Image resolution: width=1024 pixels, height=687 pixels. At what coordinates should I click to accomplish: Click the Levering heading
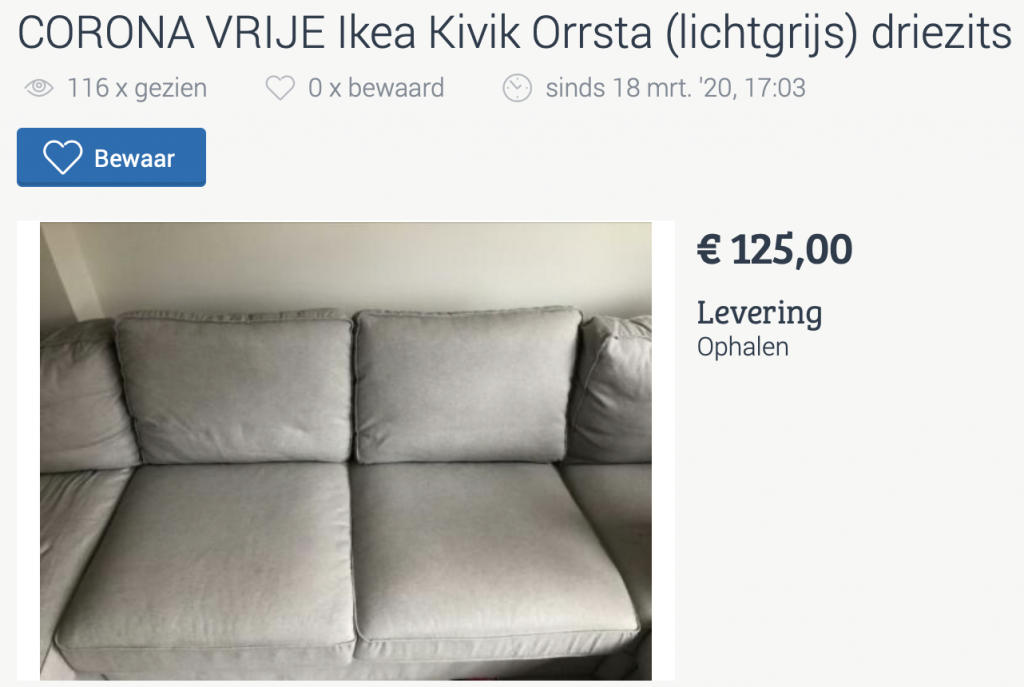tap(760, 313)
